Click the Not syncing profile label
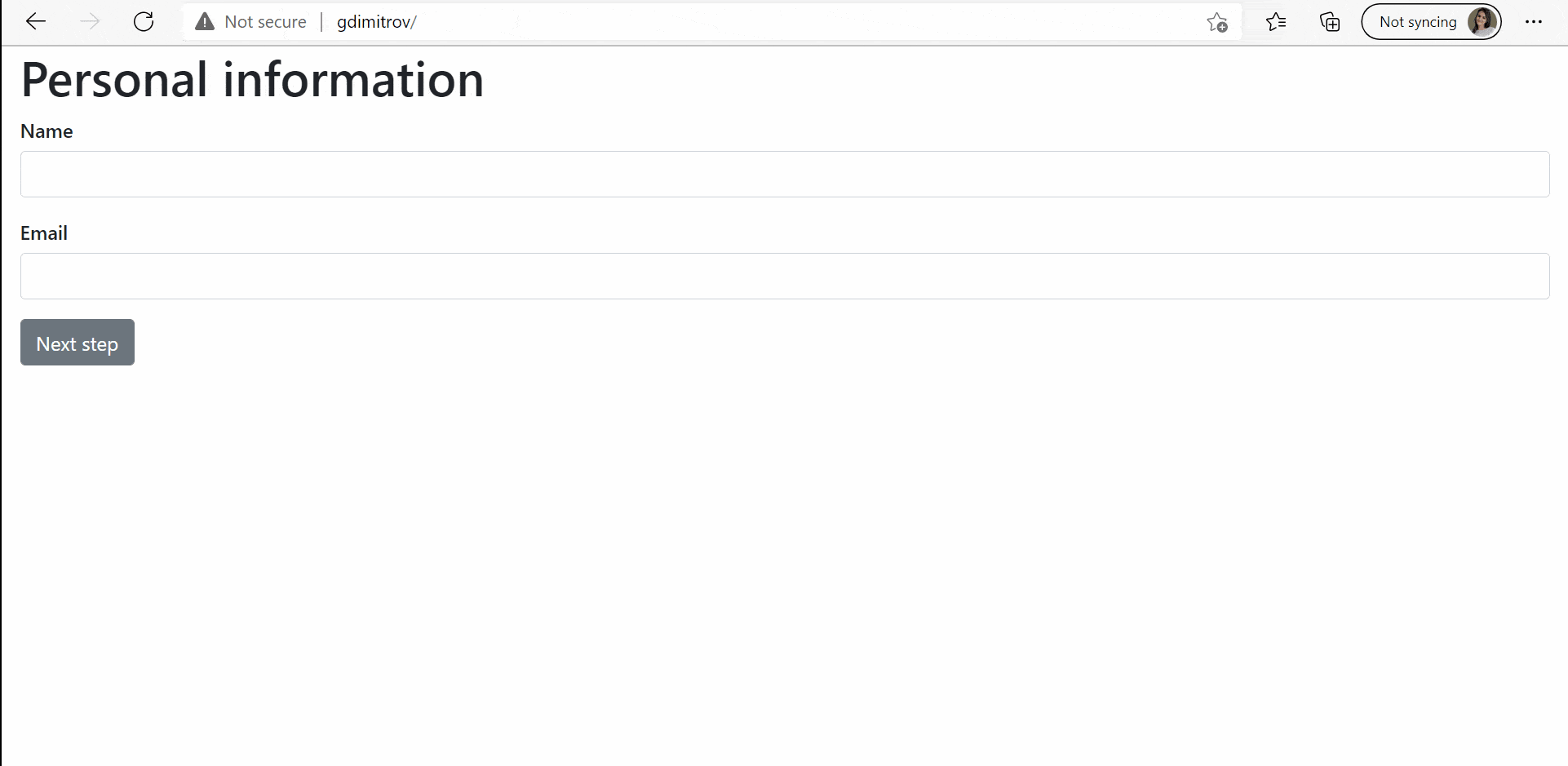The image size is (1568, 766). coord(1417,22)
